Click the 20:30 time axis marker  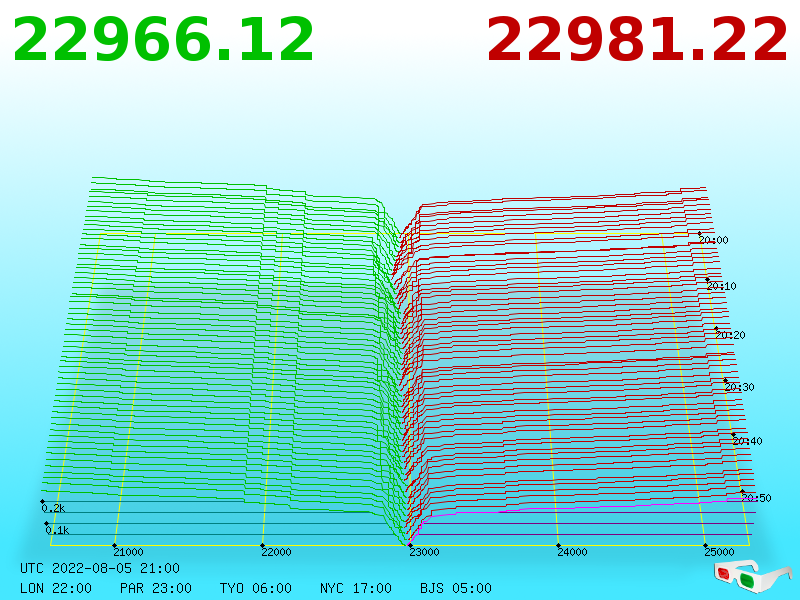[739, 387]
